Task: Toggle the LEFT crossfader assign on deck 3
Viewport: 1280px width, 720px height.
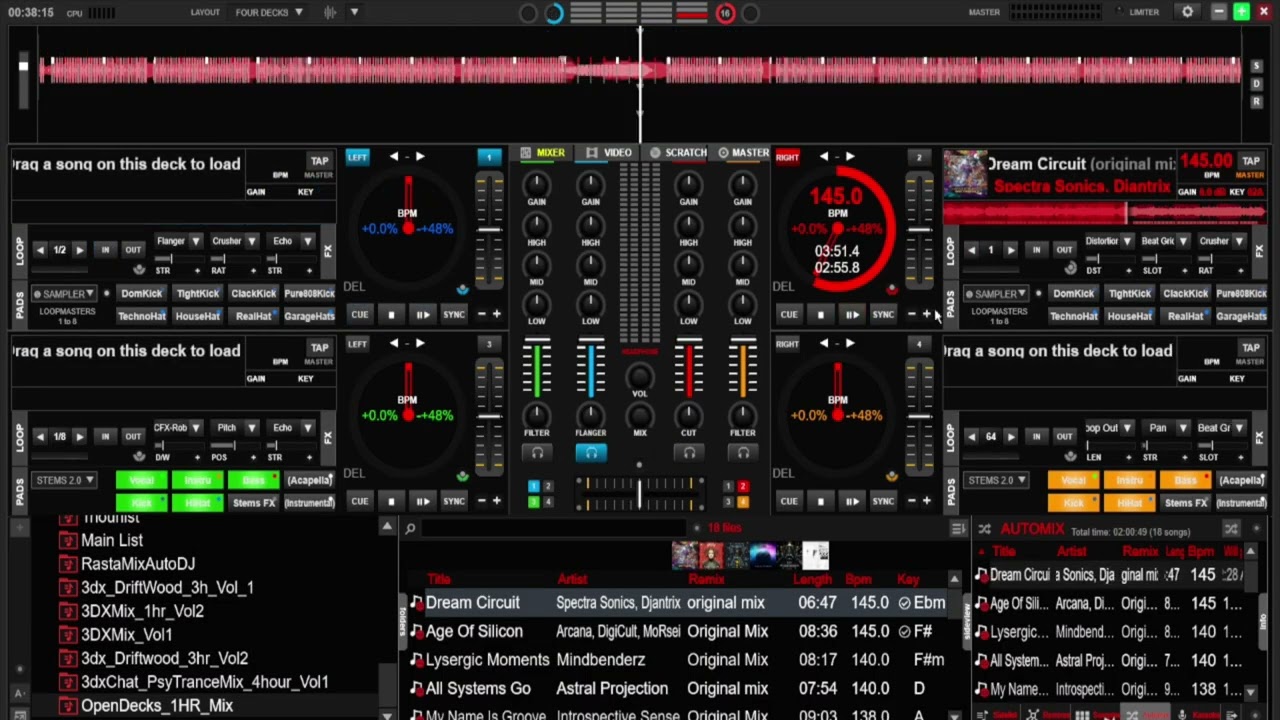Action: [x=357, y=344]
